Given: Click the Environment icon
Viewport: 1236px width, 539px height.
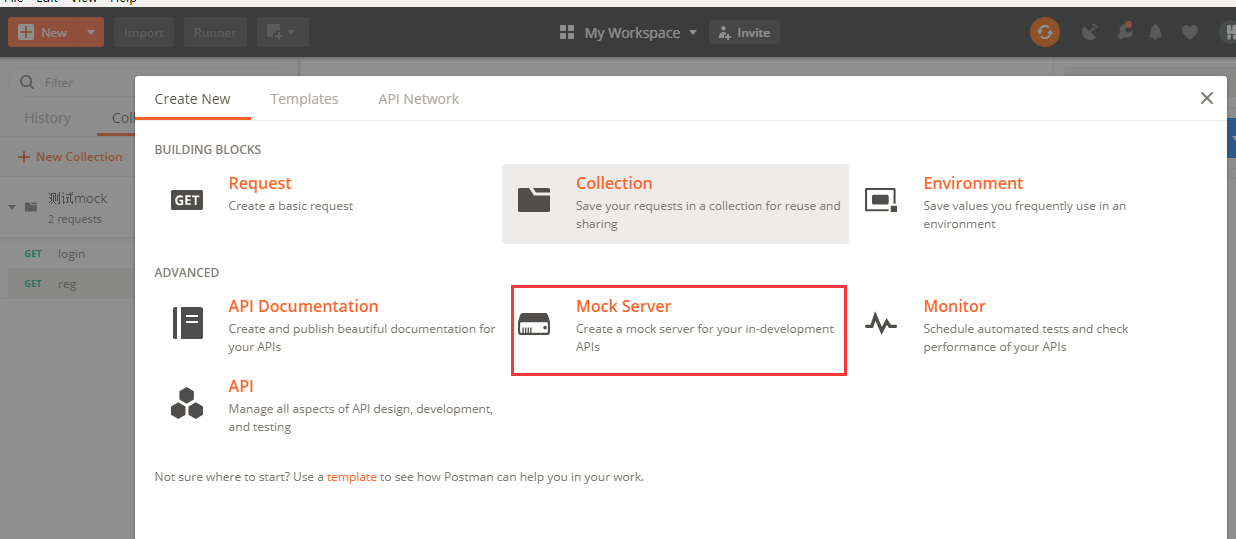Looking at the screenshot, I should point(881,200).
